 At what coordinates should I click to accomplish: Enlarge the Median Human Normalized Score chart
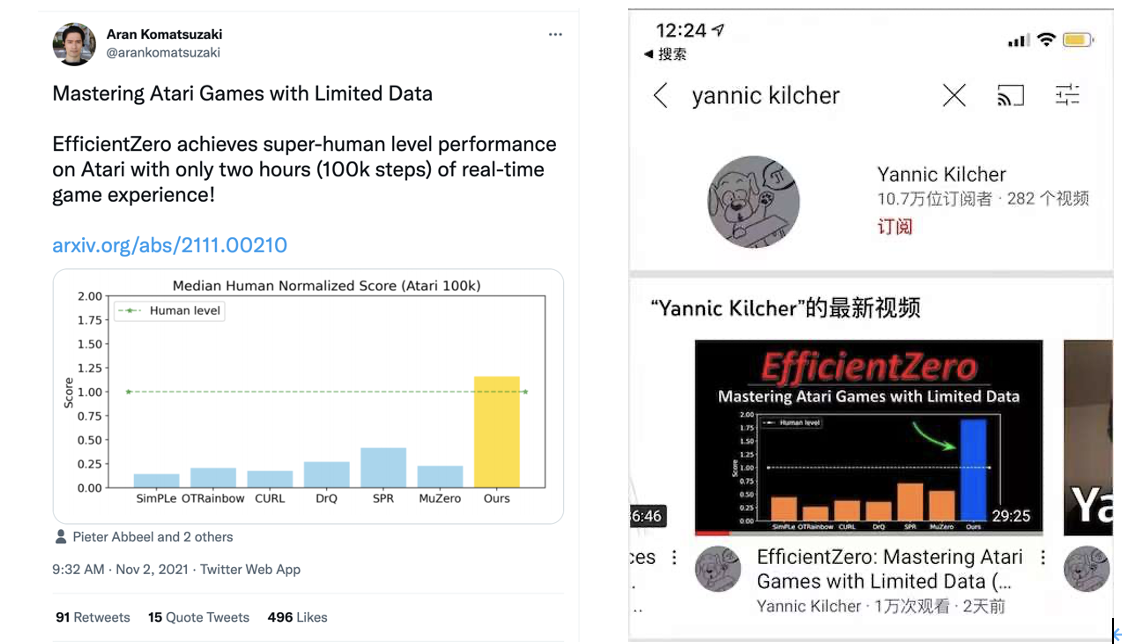308,396
